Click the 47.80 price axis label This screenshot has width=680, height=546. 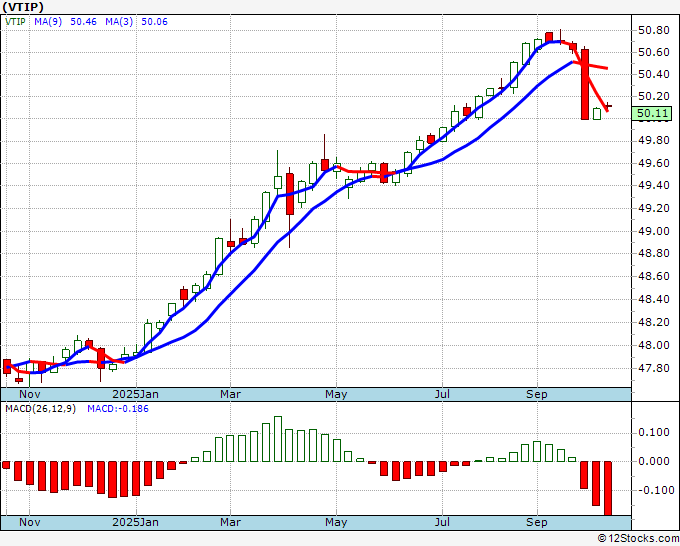pos(654,368)
